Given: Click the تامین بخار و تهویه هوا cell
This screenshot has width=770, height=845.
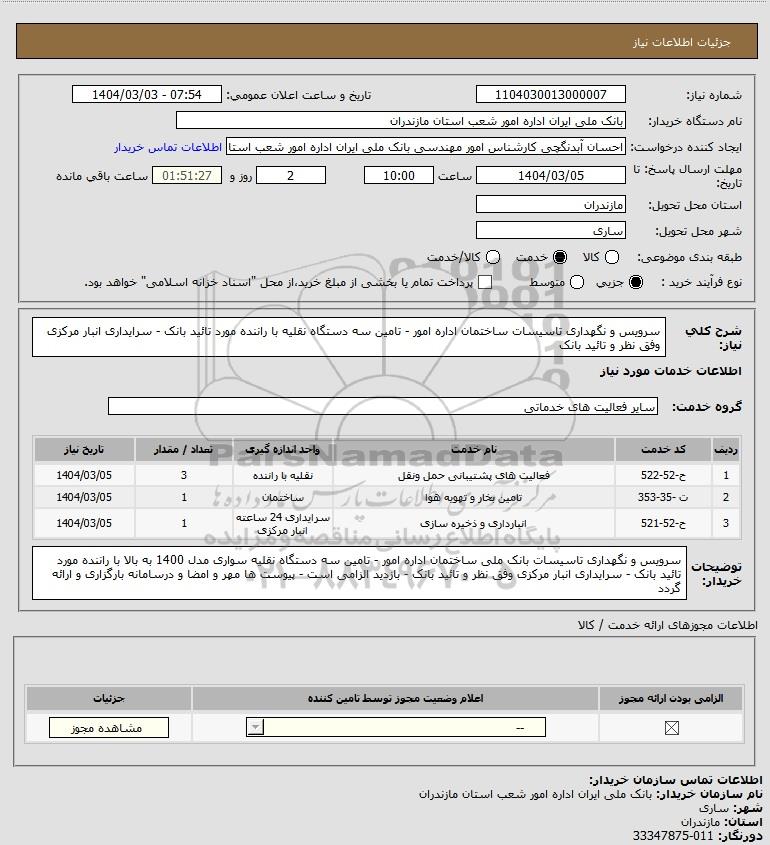Looking at the screenshot, I should (474, 497).
